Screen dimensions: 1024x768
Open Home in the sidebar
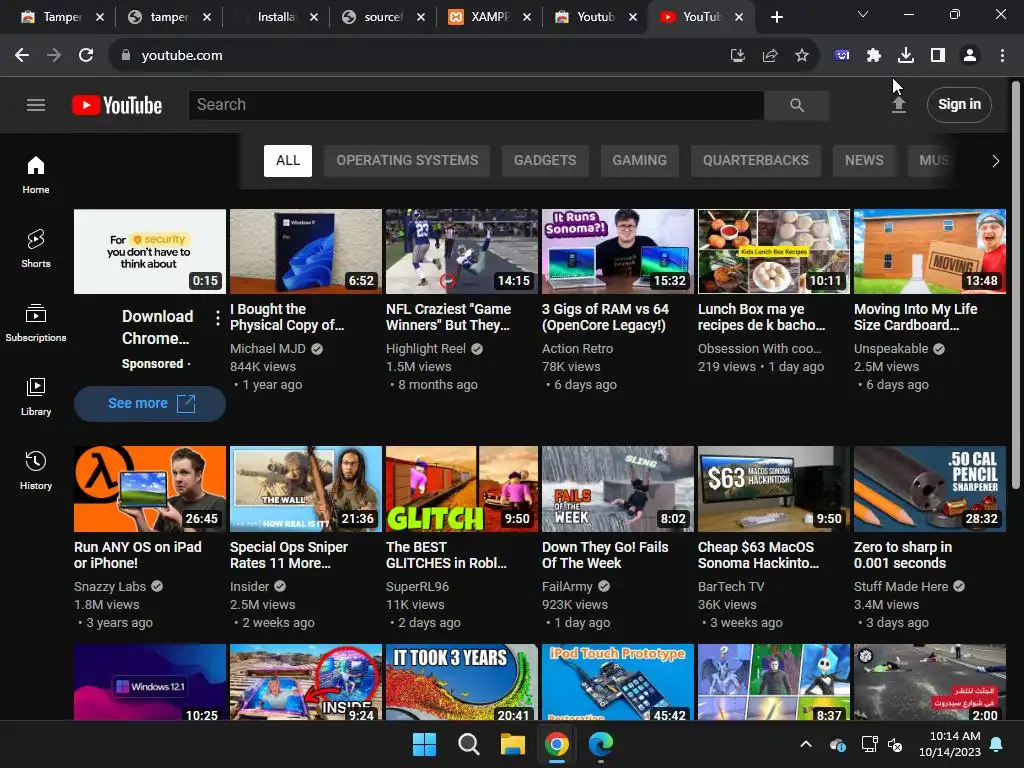pyautogui.click(x=36, y=174)
